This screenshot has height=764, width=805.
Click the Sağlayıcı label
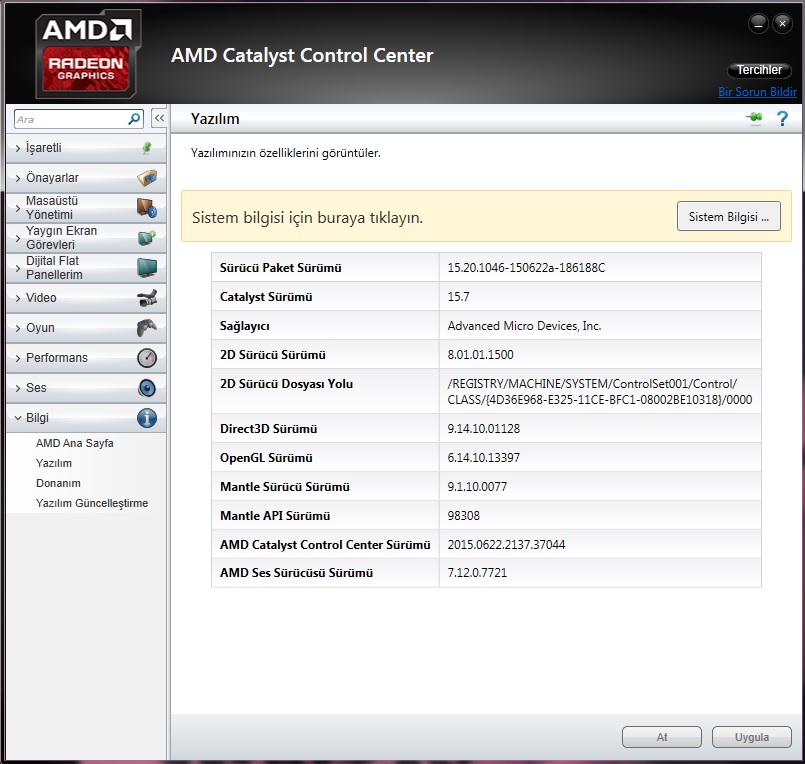pos(244,326)
